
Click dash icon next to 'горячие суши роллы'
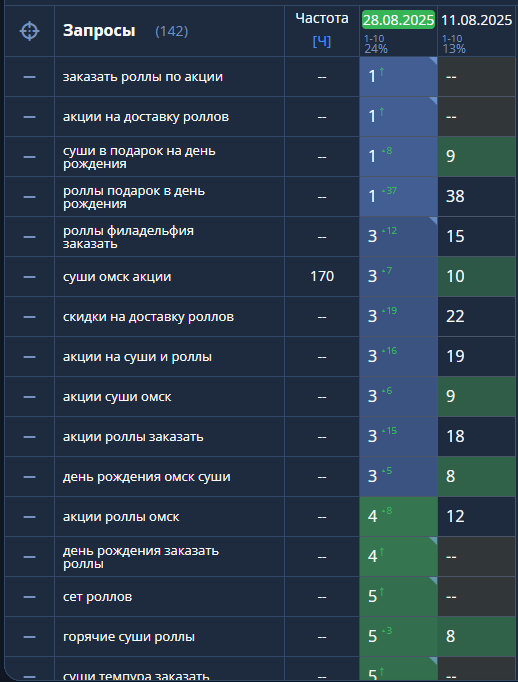[x=30, y=637]
